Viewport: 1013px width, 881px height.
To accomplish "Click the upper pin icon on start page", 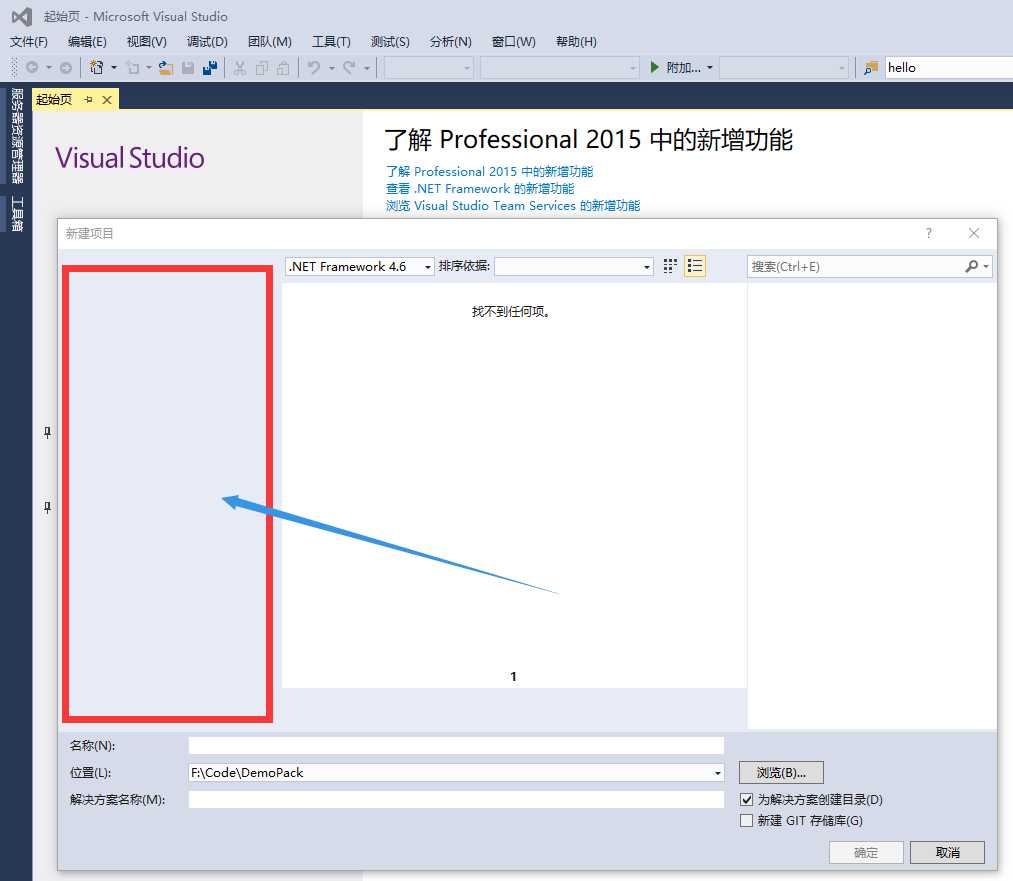I will coord(47,432).
